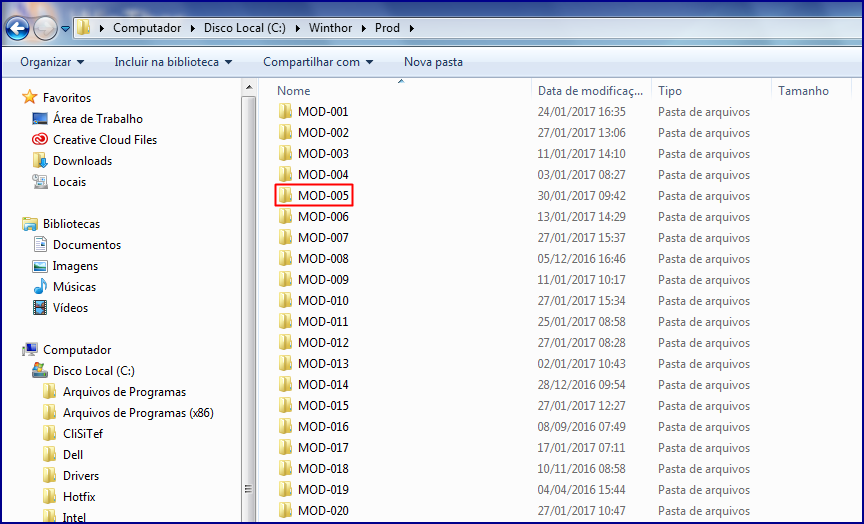Click the Imagens library icon
The image size is (864, 524).
(x=40, y=266)
